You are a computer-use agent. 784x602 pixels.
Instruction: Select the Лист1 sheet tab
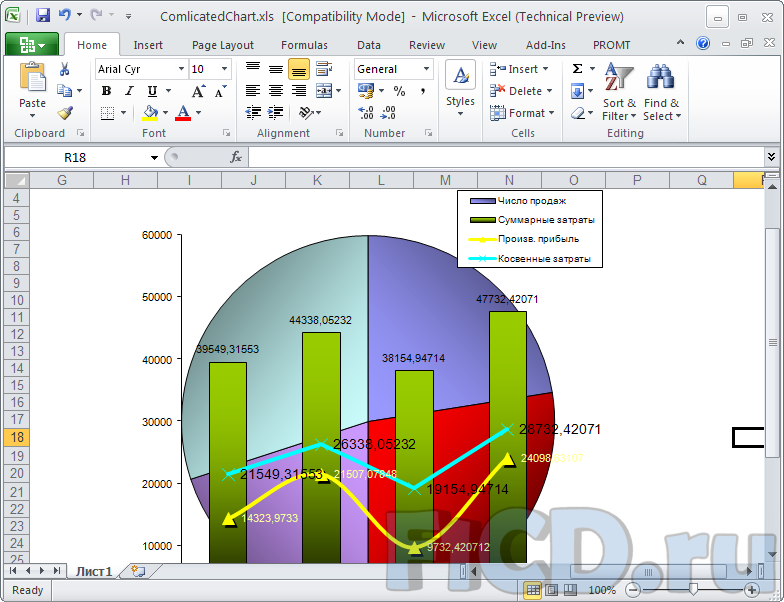coord(94,571)
